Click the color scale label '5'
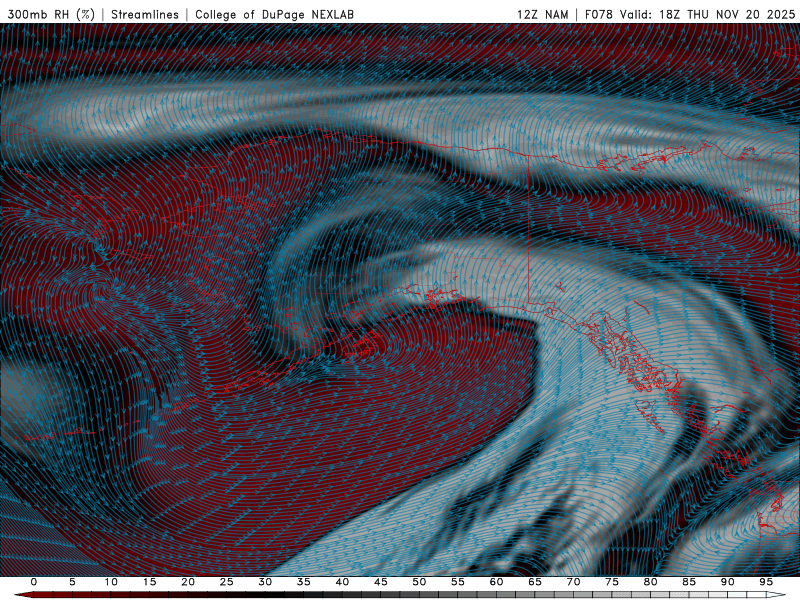The image size is (800, 600). point(72,582)
